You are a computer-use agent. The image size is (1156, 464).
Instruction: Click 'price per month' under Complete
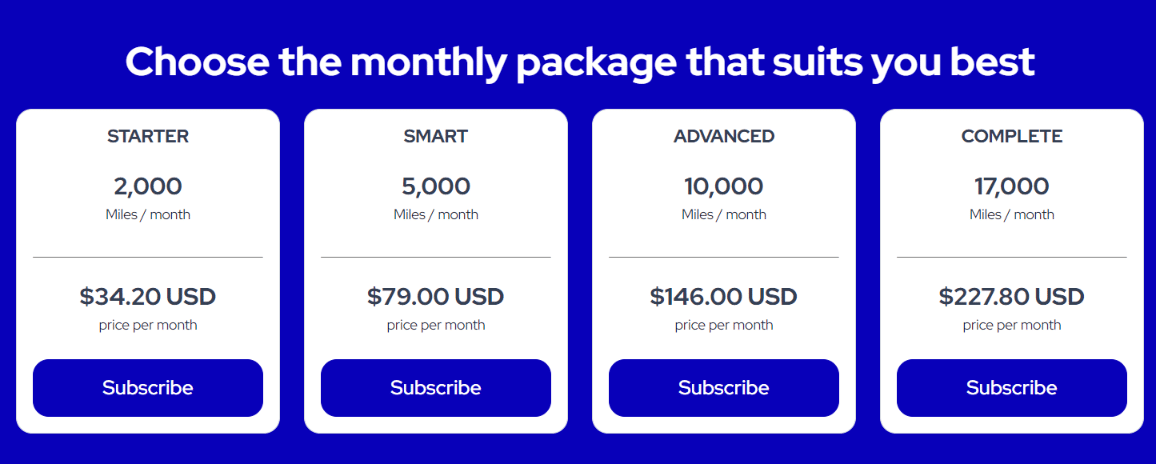click(x=1012, y=325)
